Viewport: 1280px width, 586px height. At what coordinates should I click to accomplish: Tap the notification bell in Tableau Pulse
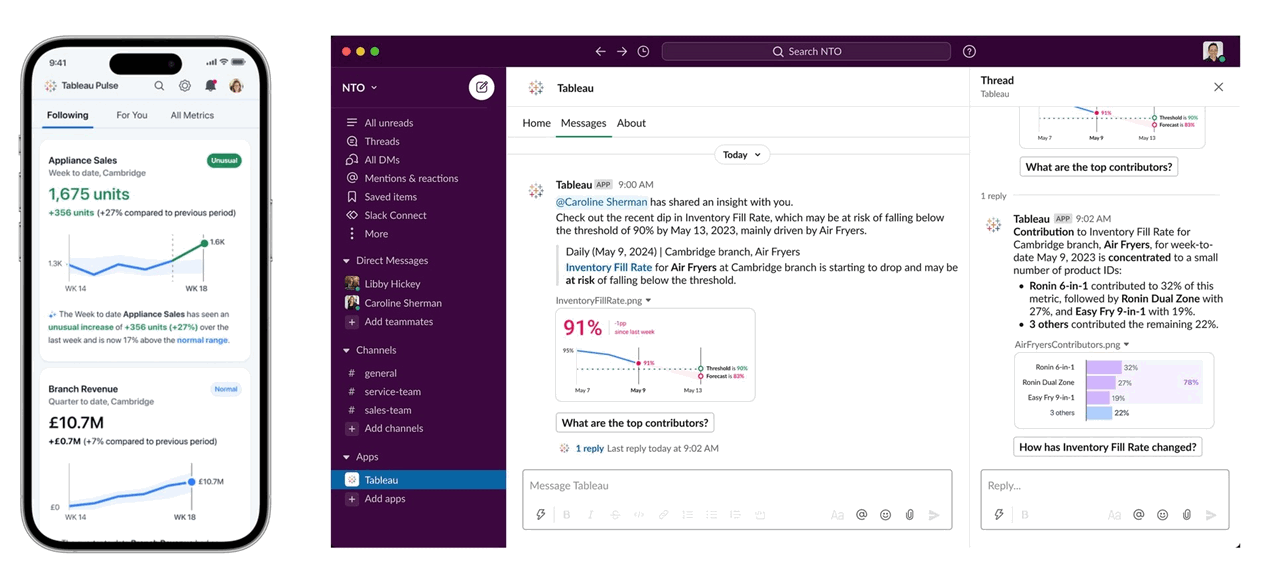[211, 86]
